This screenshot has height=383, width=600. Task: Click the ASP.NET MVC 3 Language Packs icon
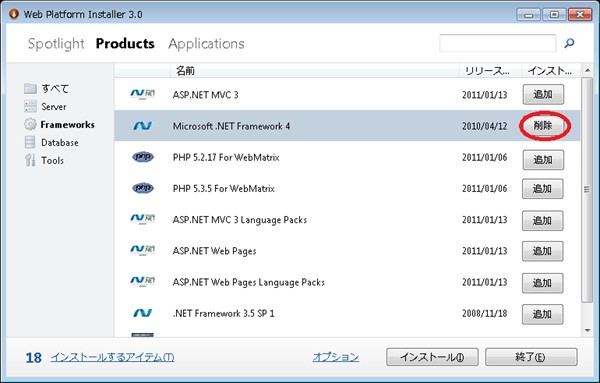pyautogui.click(x=142, y=219)
